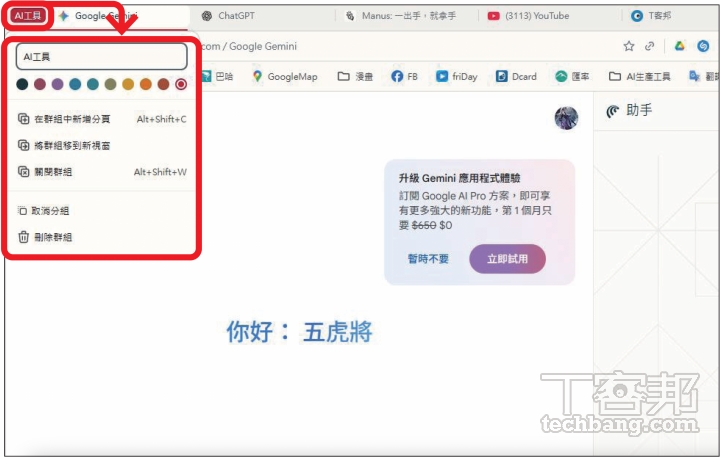Pick the orange group color
720x457 pixels.
click(146, 84)
